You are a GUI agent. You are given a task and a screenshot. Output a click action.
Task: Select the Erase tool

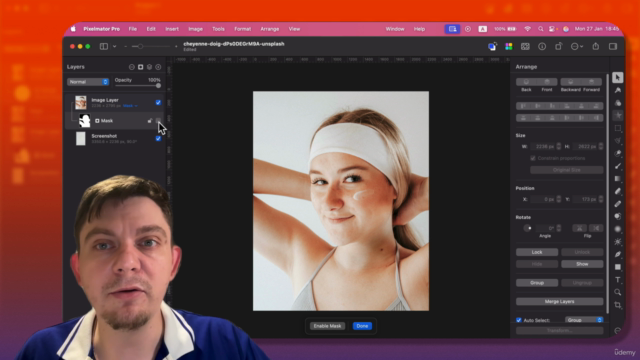point(618,191)
